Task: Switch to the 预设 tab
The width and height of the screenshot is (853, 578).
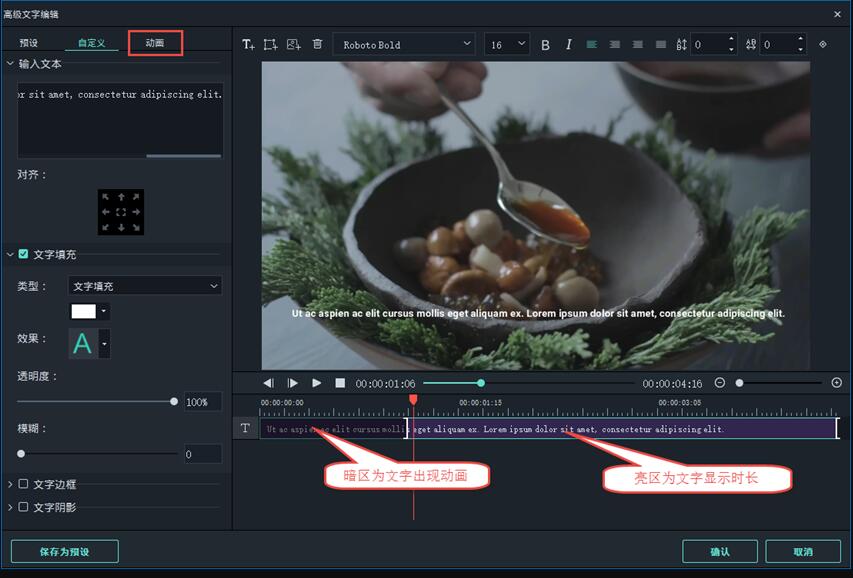Action: tap(29, 43)
